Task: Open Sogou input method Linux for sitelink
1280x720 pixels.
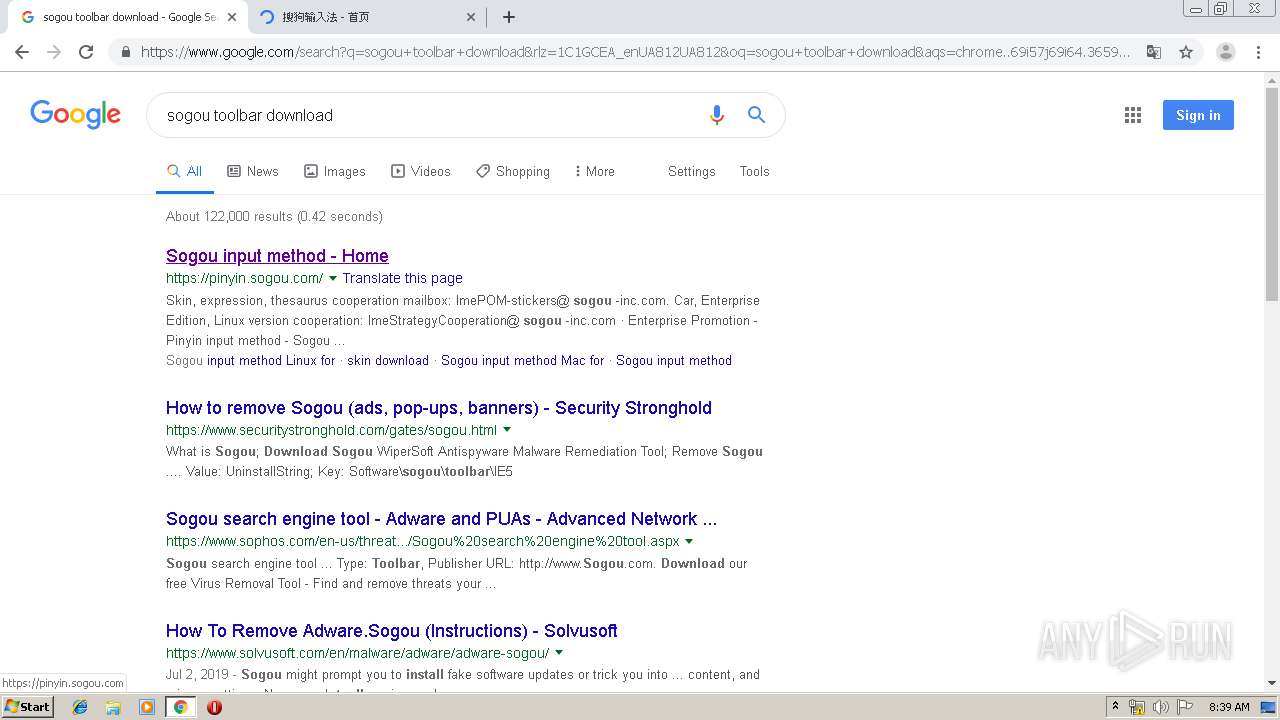Action: point(271,360)
